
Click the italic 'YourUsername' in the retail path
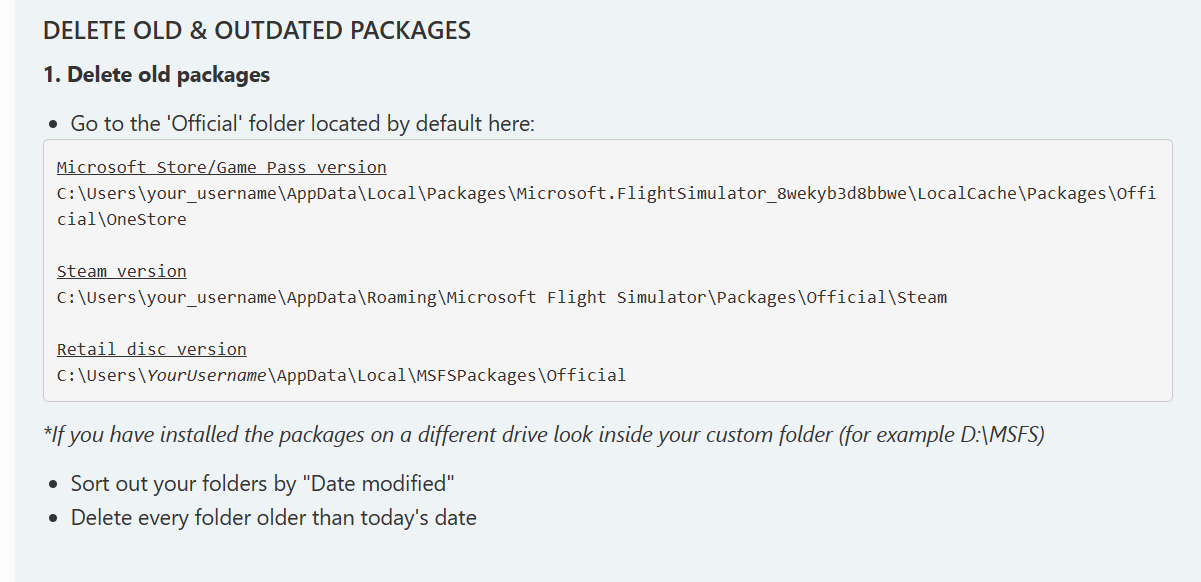tap(206, 376)
